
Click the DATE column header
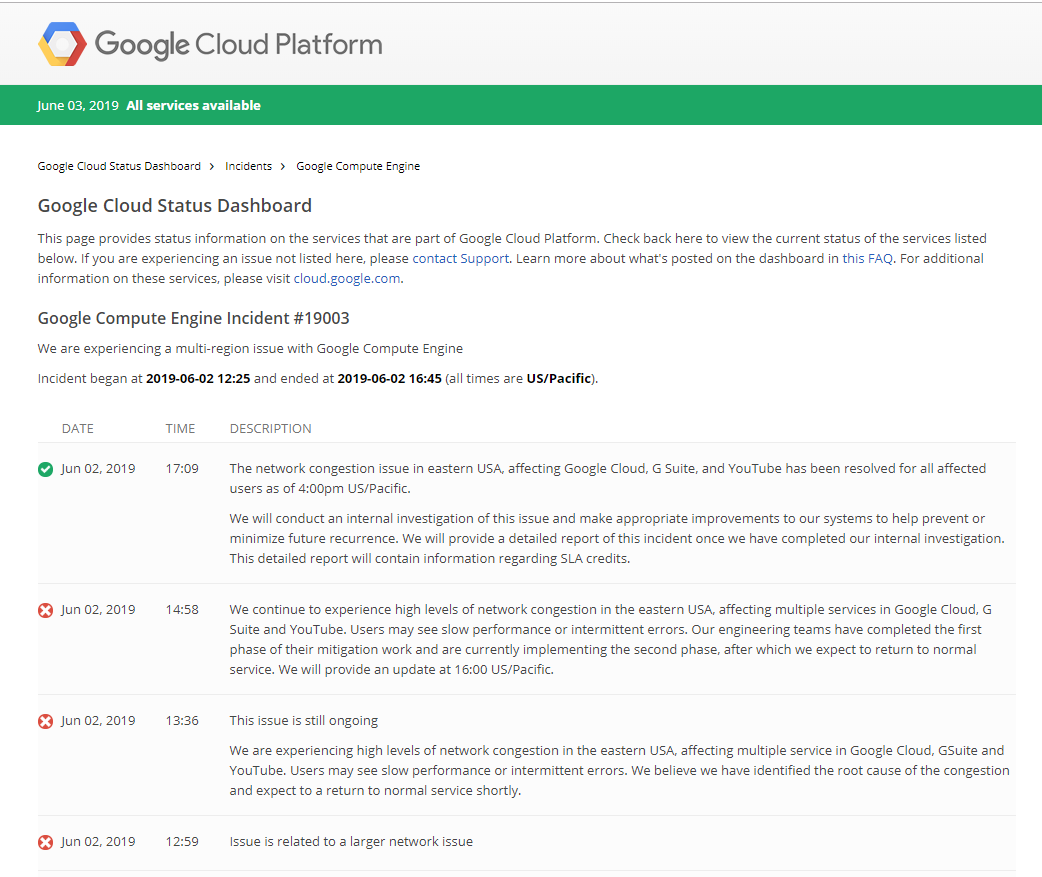[78, 429]
